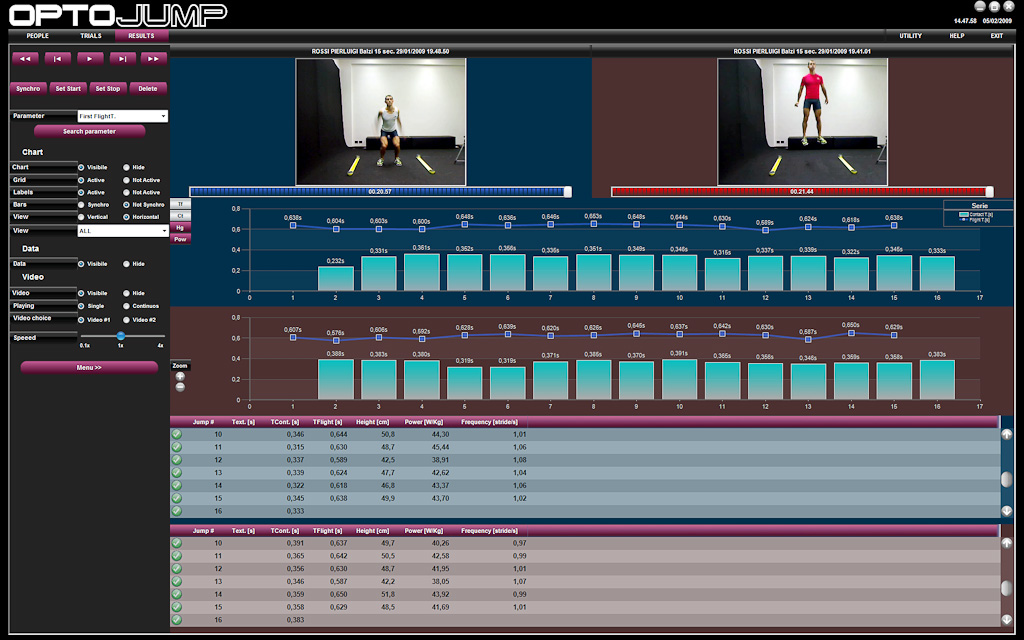Click the brown table's scrollbar handle
This screenshot has height=640, width=1024.
(1006, 588)
